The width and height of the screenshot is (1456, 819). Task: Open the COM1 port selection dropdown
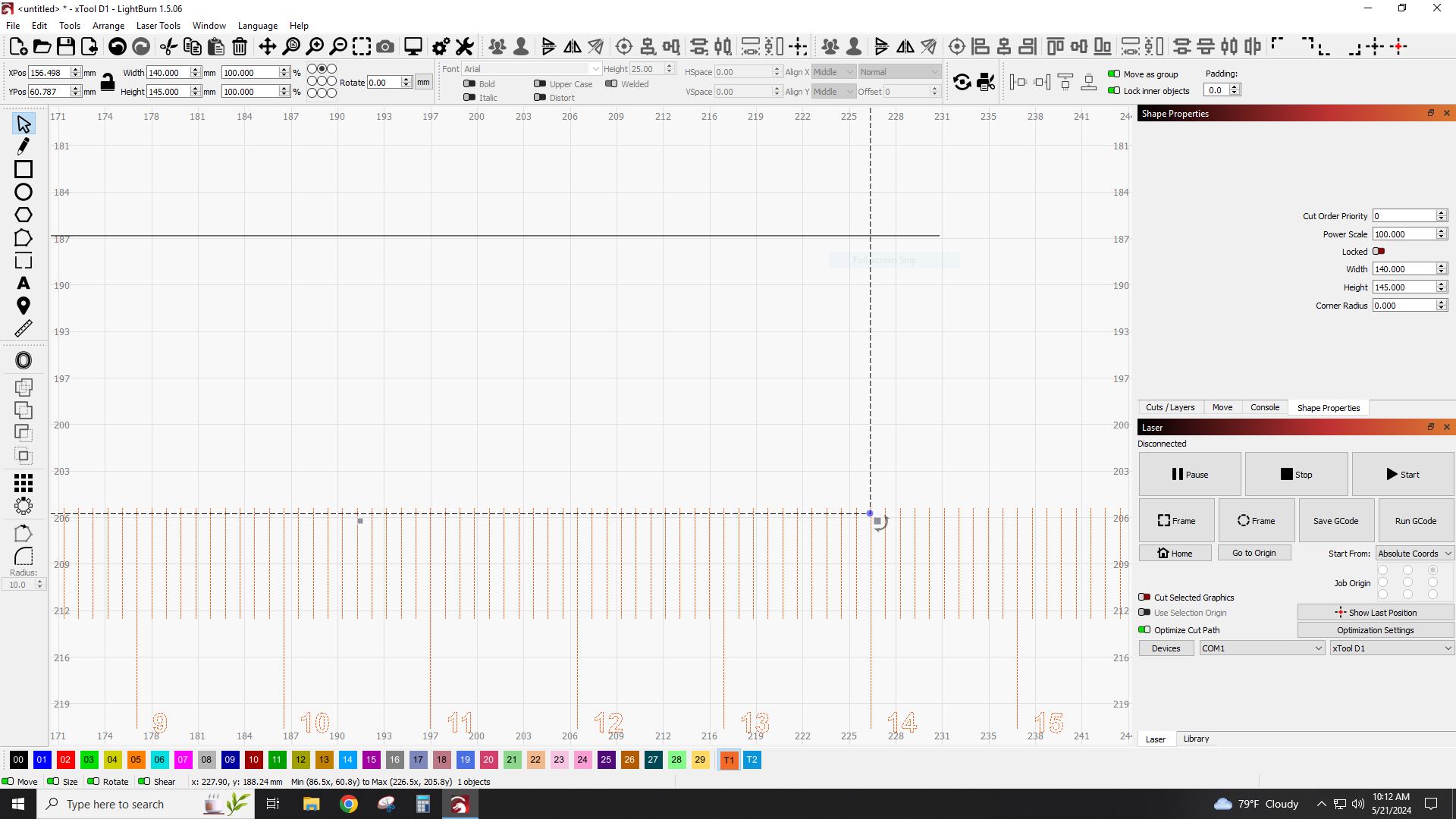(1260, 648)
